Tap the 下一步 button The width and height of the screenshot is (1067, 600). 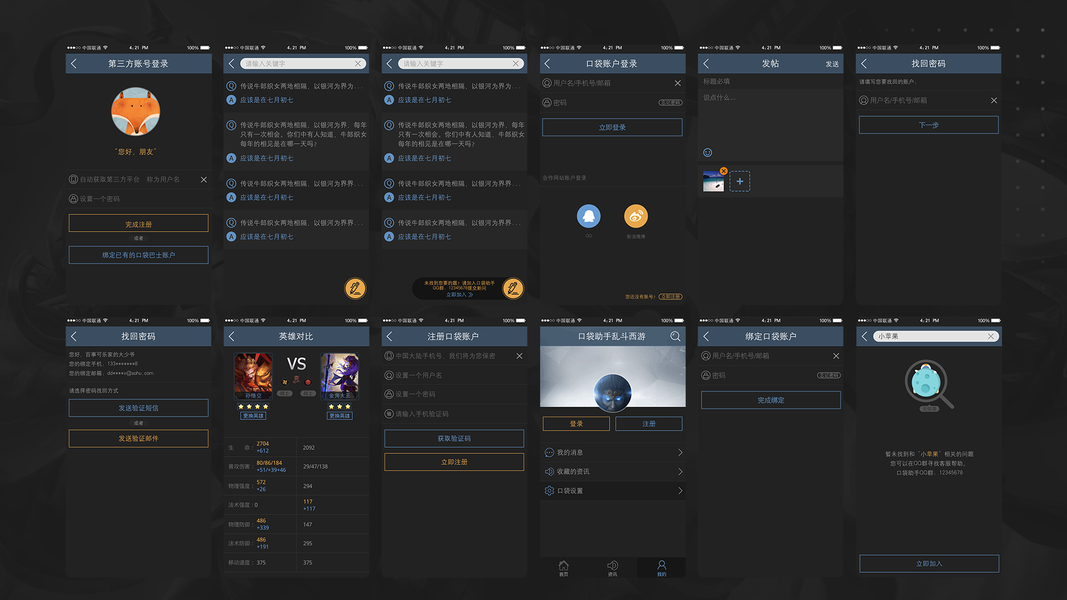click(929, 125)
